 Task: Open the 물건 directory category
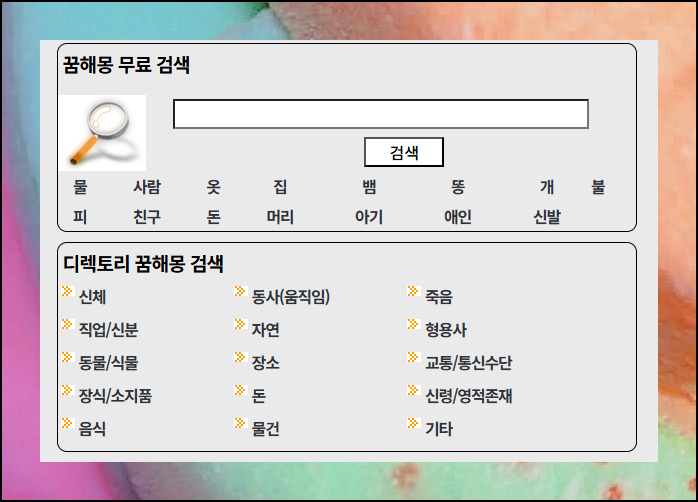point(265,429)
